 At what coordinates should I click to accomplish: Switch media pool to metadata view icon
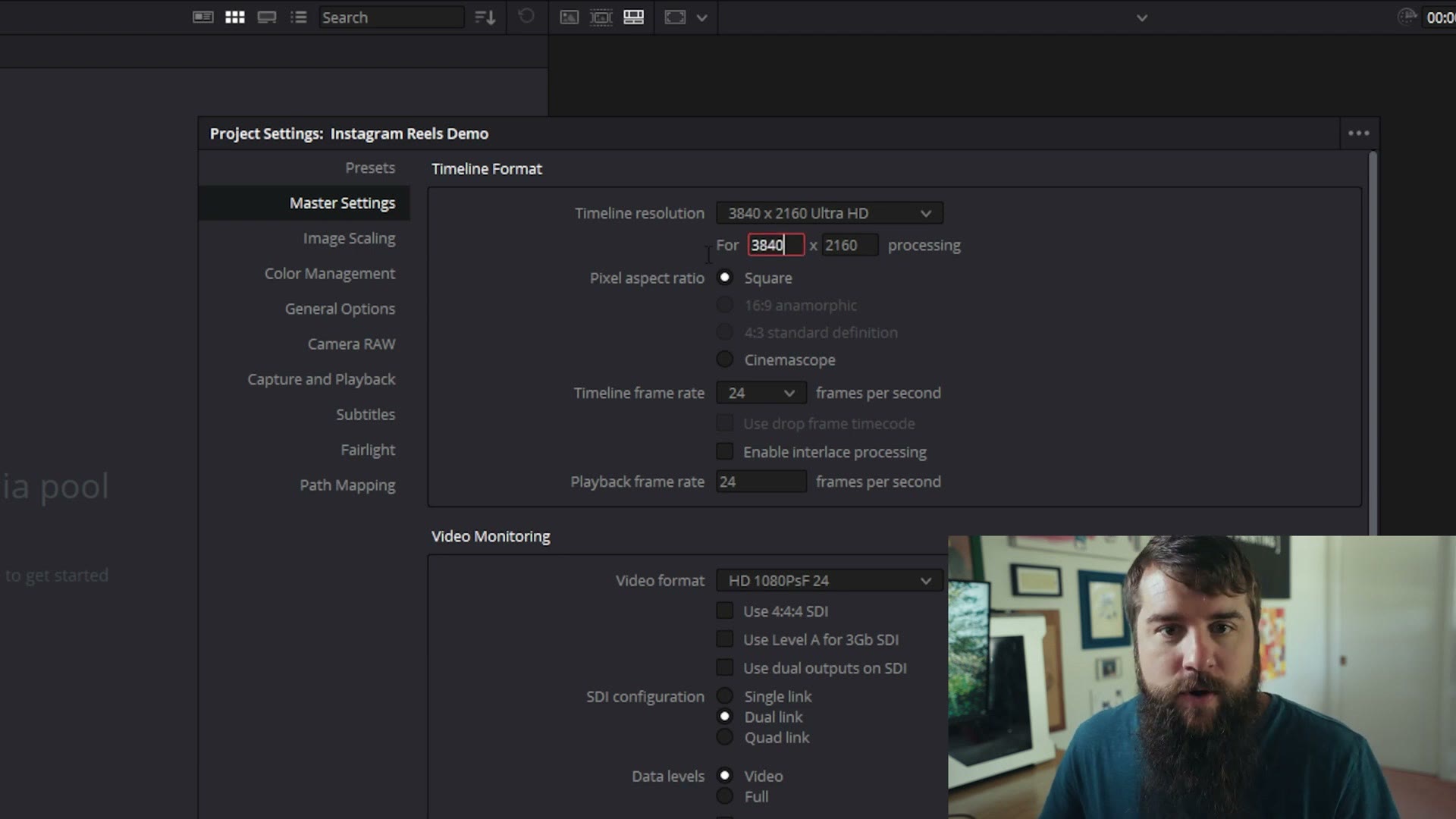point(202,17)
